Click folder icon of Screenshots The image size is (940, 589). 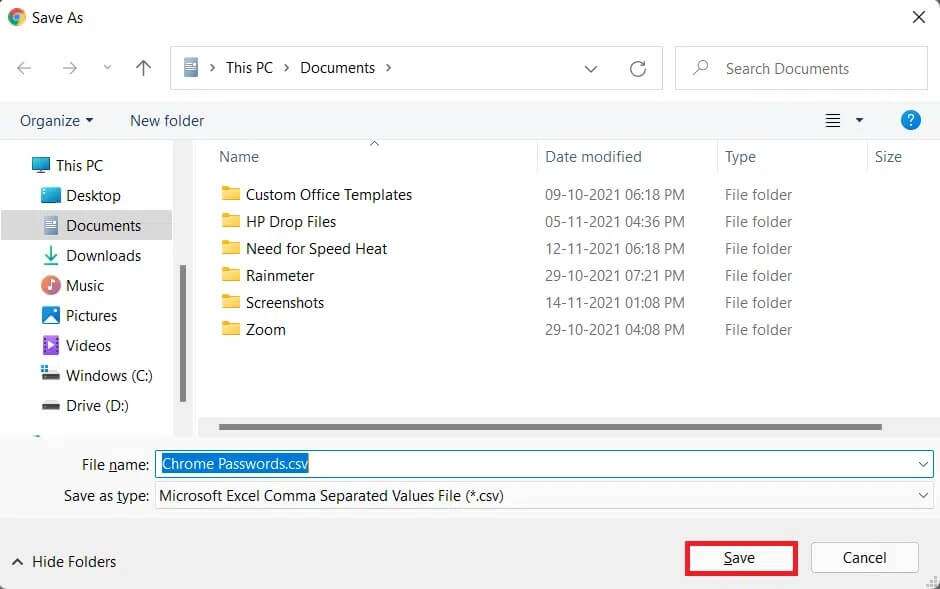point(231,301)
